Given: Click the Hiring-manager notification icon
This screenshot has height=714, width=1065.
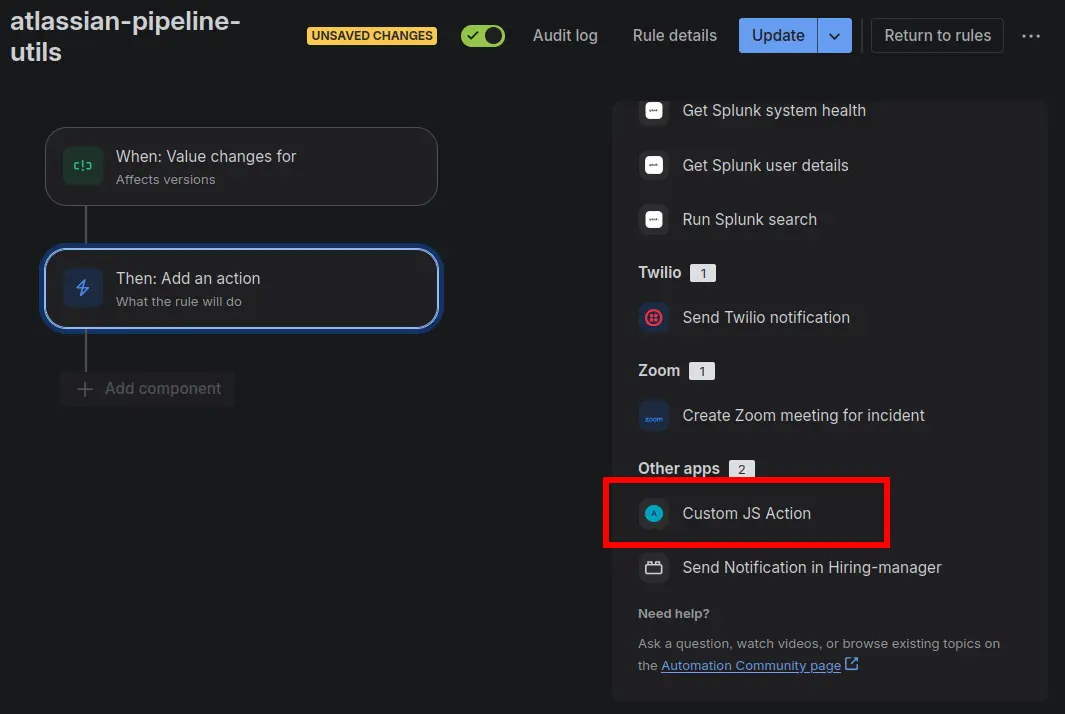Looking at the screenshot, I should click(x=654, y=568).
